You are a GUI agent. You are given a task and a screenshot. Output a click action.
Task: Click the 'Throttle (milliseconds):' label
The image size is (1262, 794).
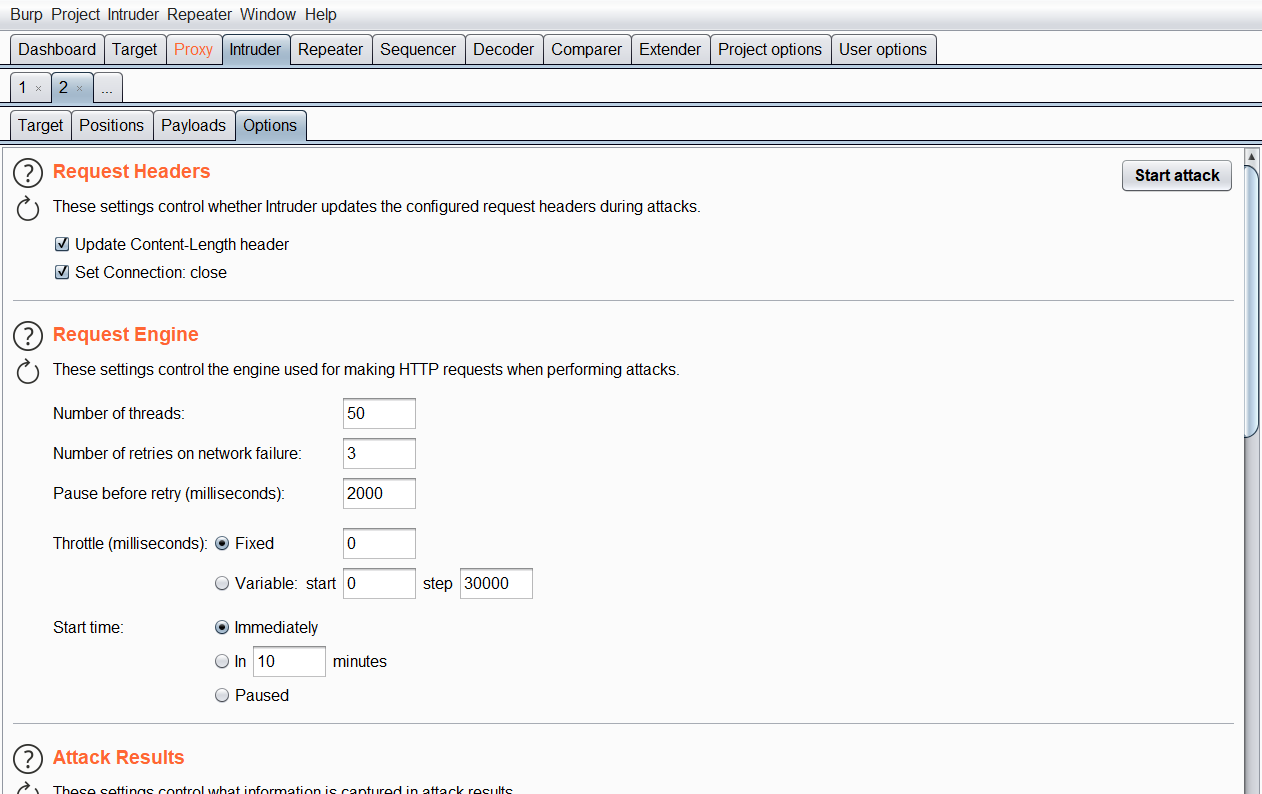(130, 544)
